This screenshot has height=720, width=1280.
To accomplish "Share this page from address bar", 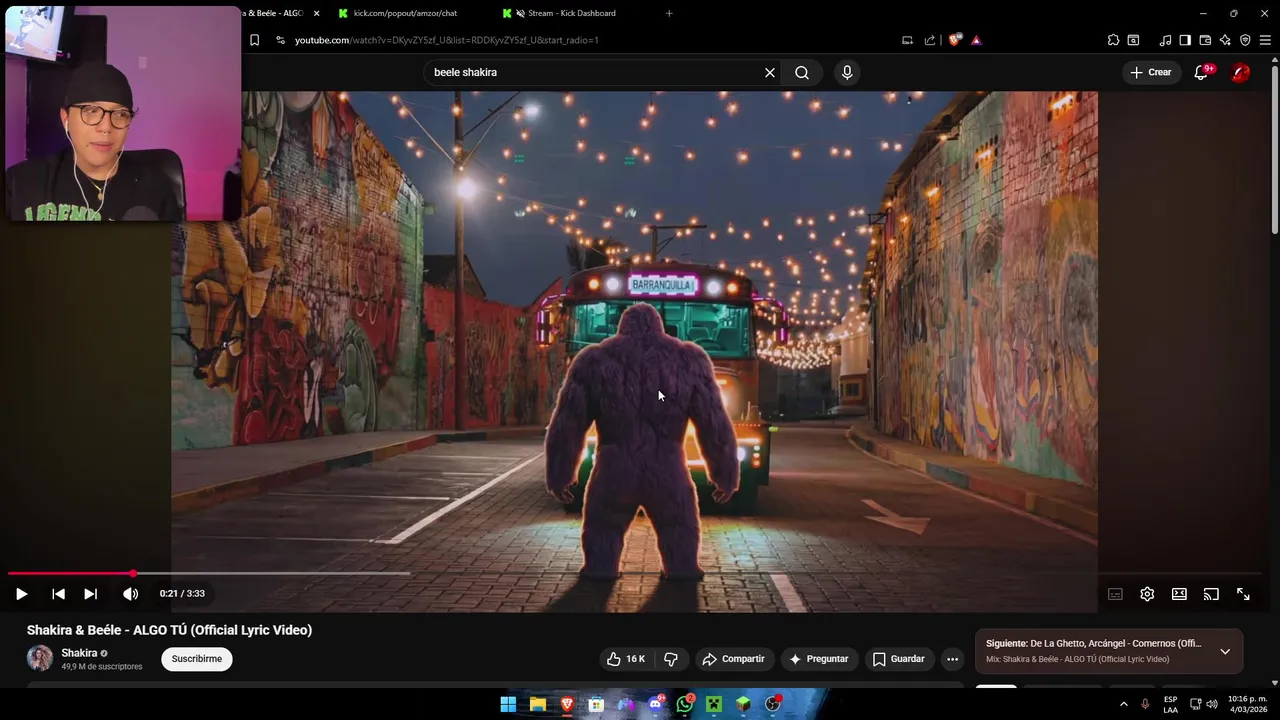I will pos(930,40).
